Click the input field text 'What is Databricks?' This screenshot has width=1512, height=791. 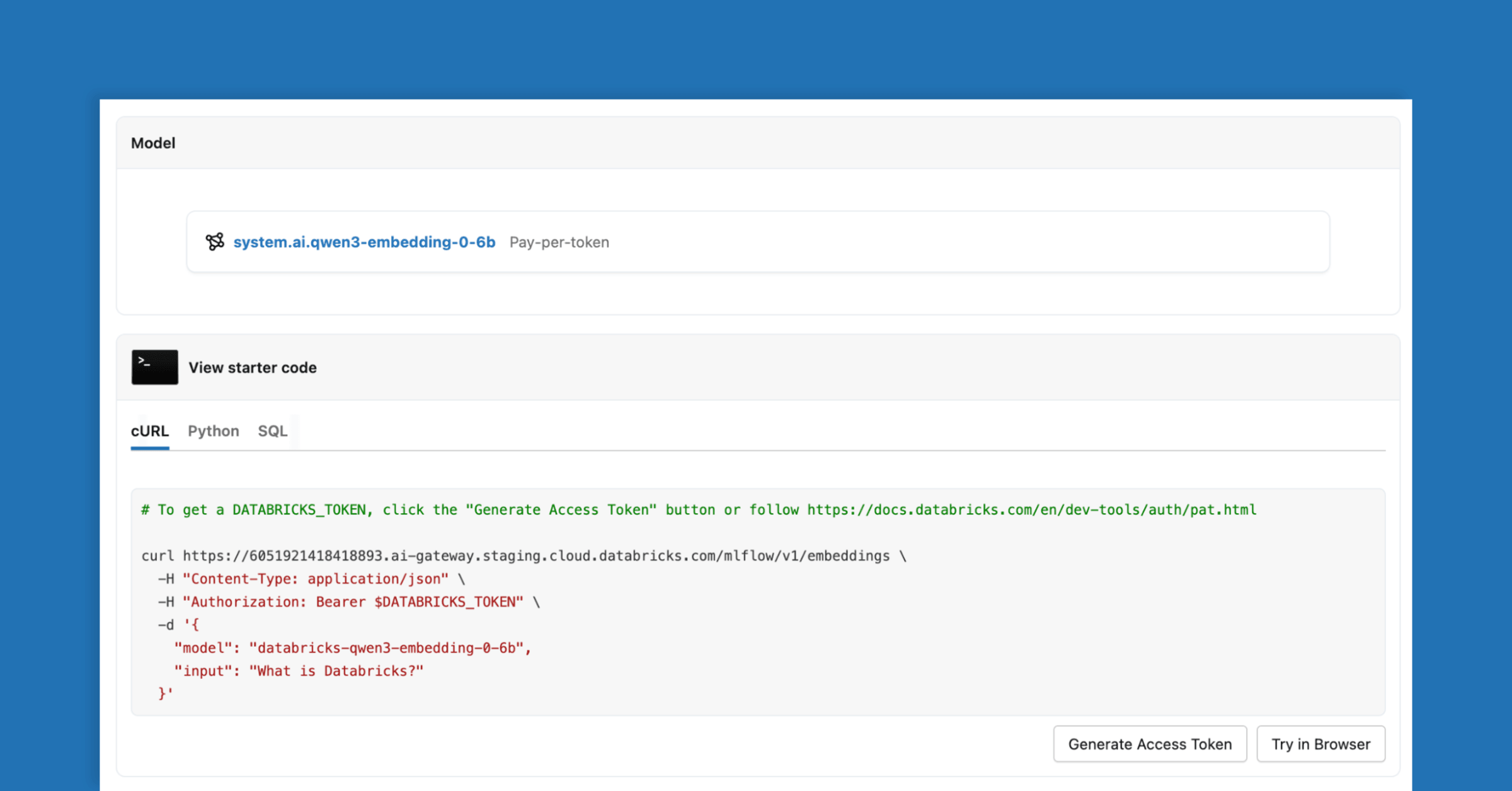pyautogui.click(x=336, y=670)
